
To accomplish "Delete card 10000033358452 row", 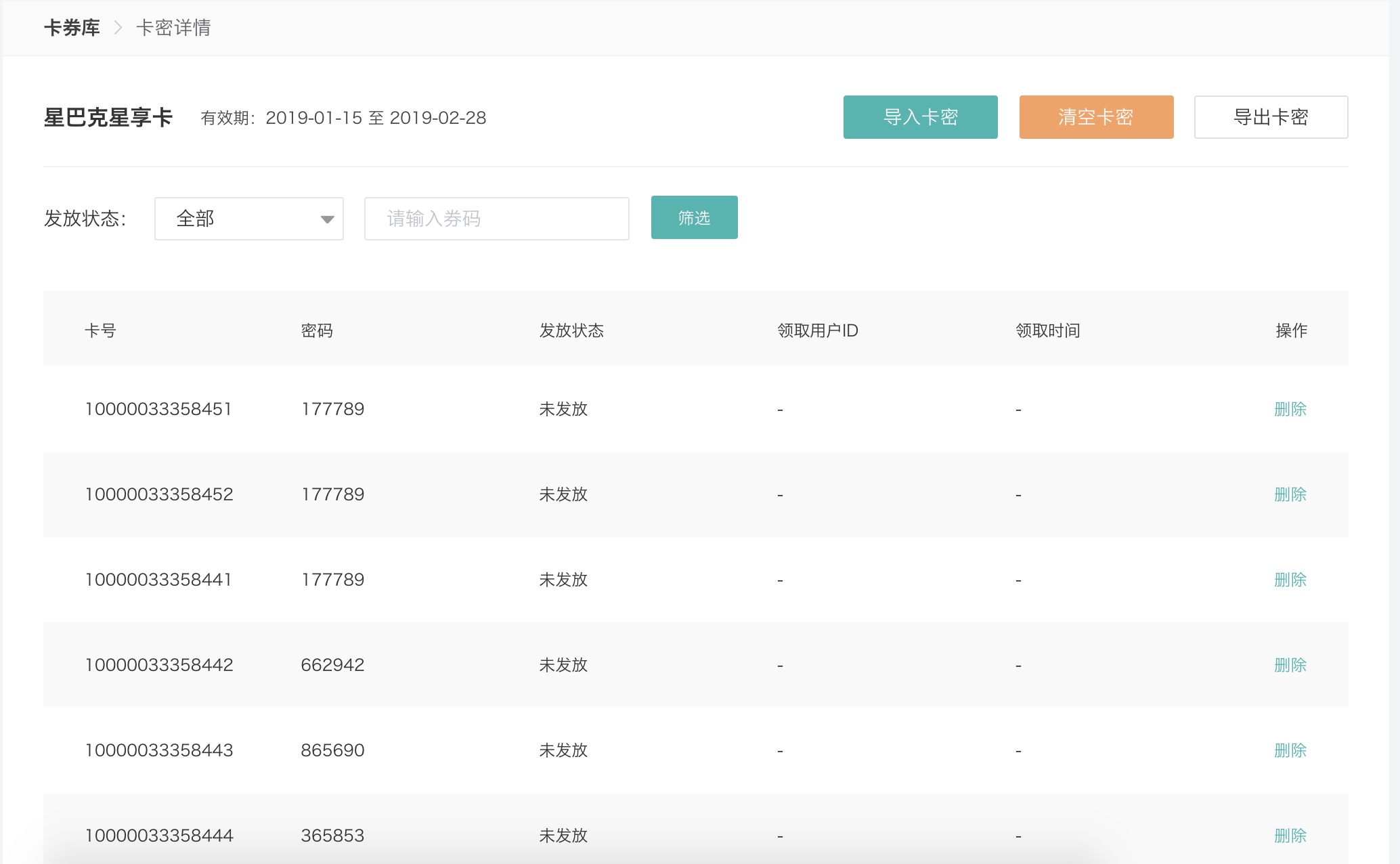I will coord(1290,494).
